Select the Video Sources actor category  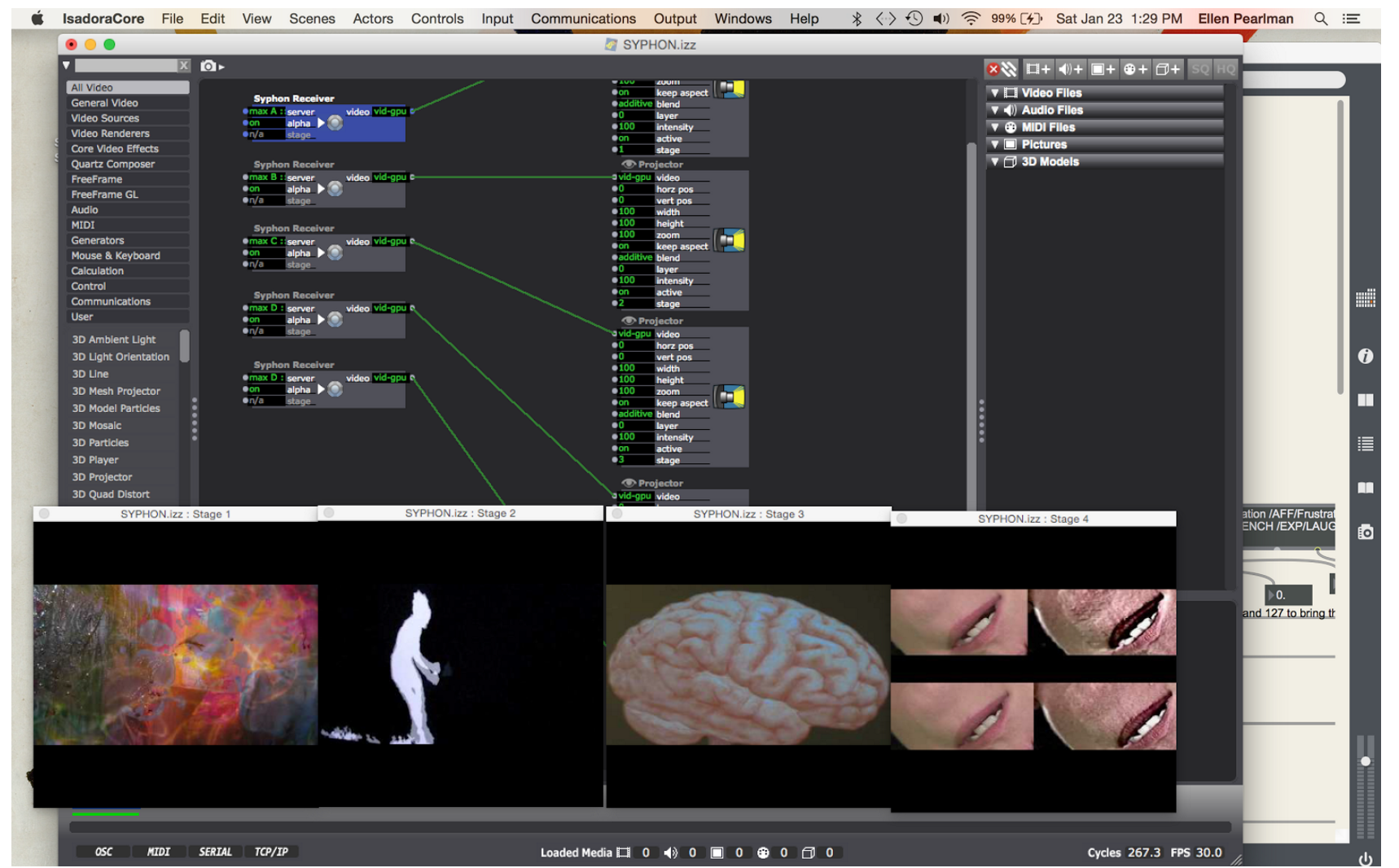click(x=128, y=118)
